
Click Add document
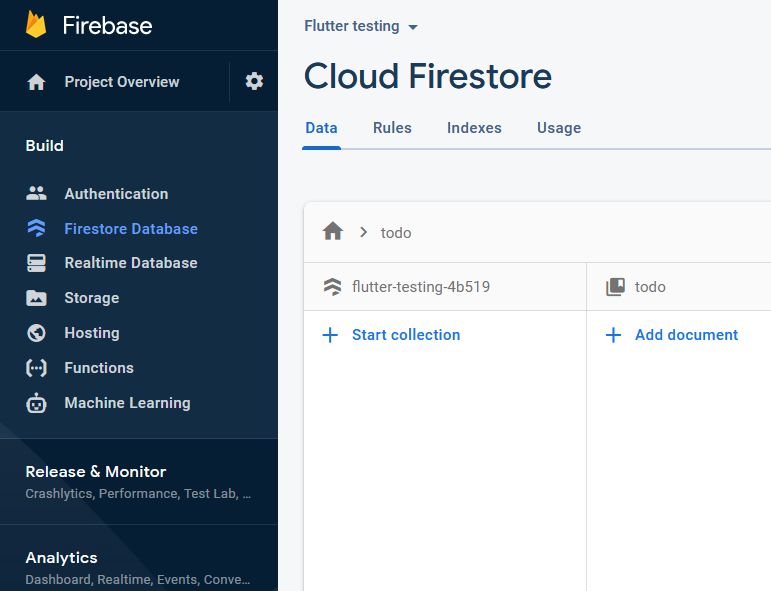672,335
